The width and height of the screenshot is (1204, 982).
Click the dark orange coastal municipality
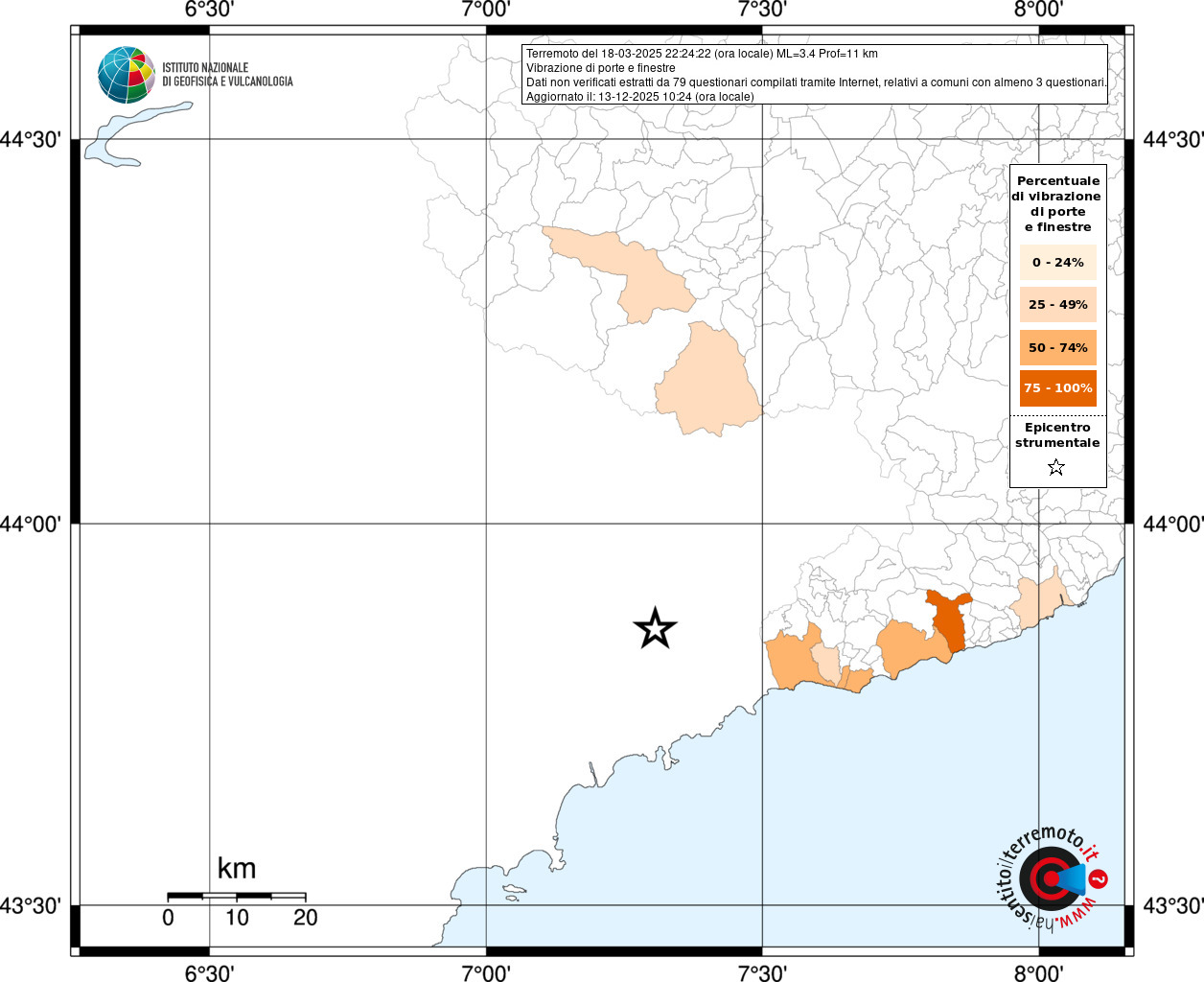point(948,620)
